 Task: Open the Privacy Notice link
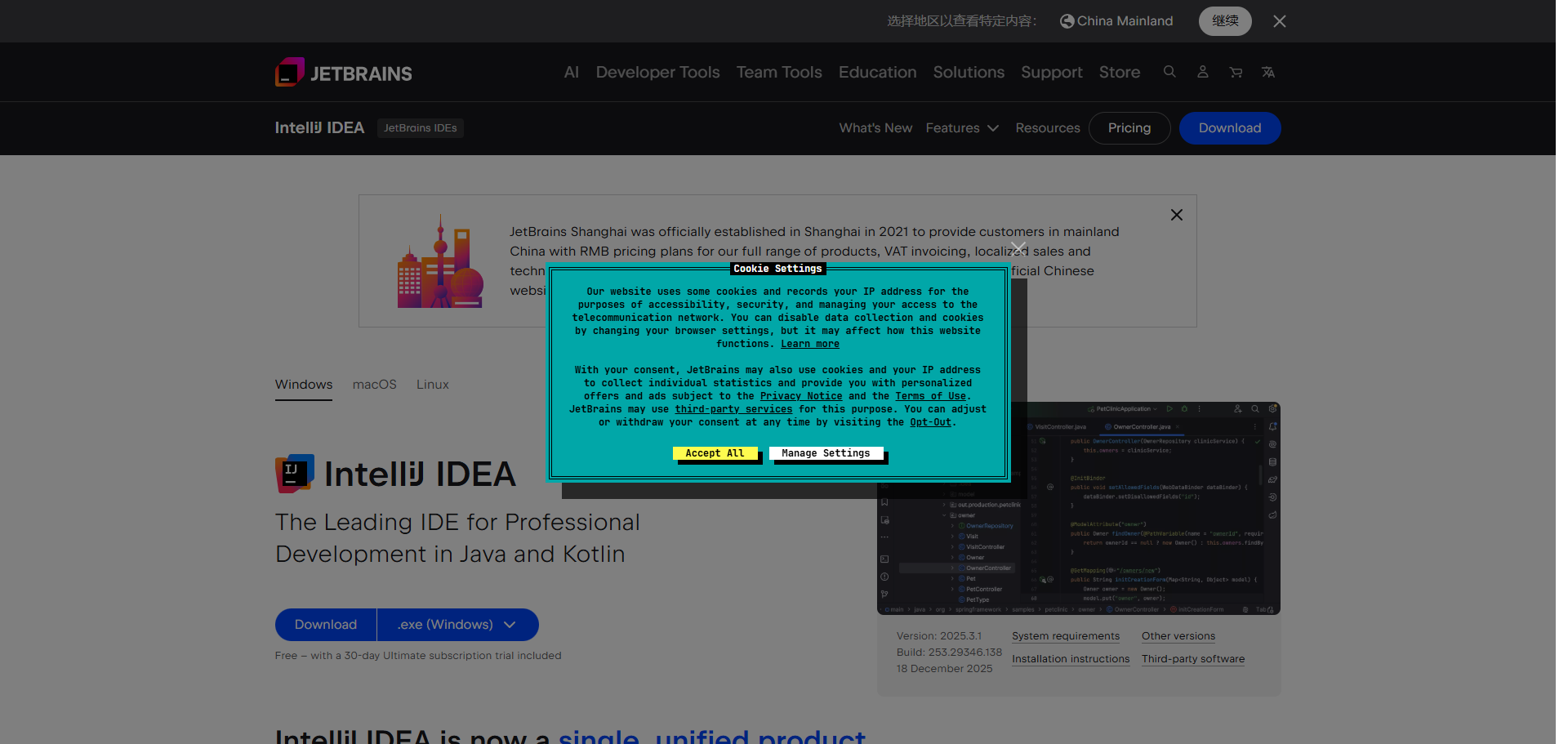click(x=801, y=396)
